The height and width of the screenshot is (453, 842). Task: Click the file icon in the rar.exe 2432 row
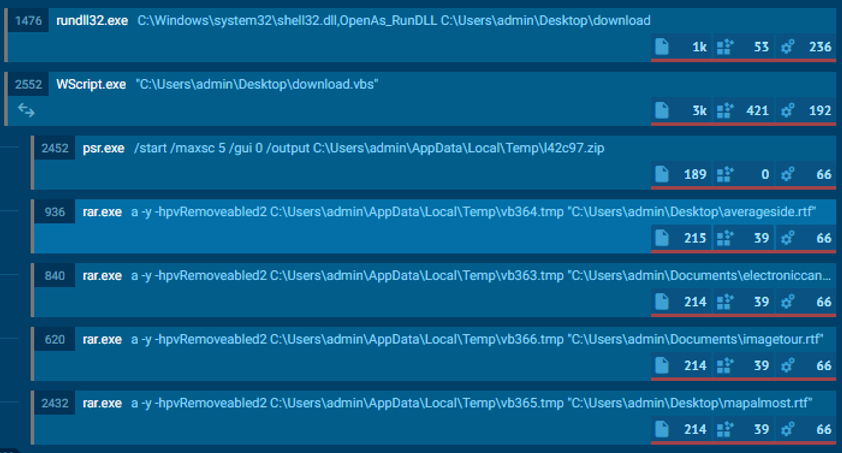(662, 429)
